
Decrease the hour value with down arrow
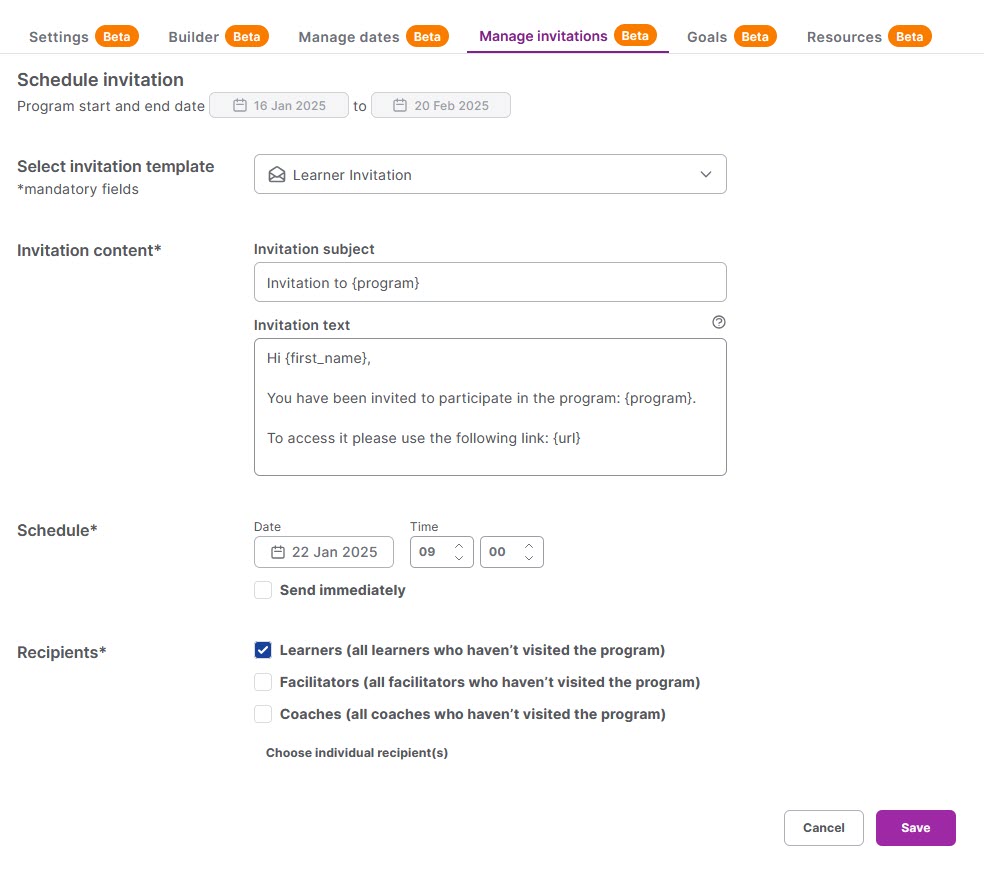tap(459, 558)
